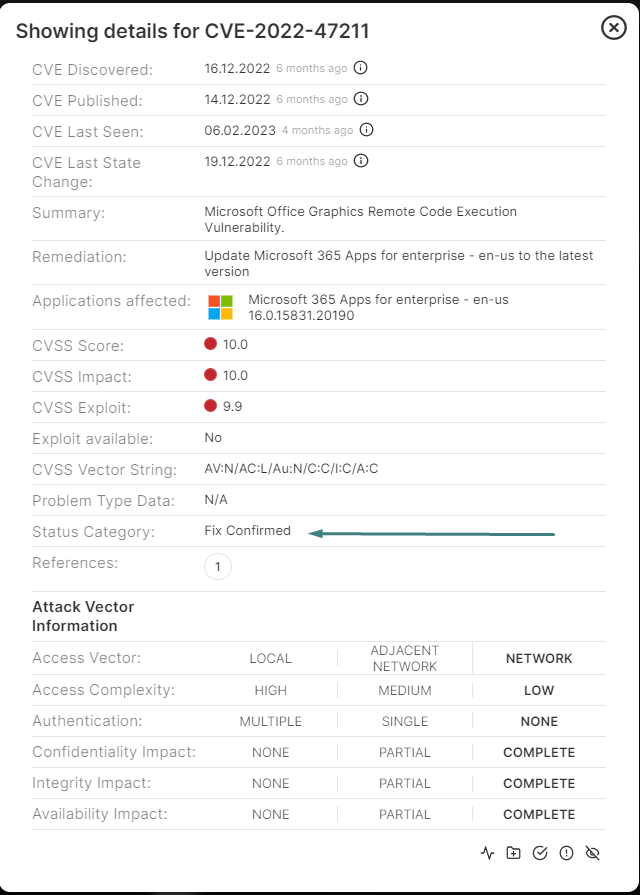
Task: Click the exclamation alert icon
Action: [x=566, y=853]
